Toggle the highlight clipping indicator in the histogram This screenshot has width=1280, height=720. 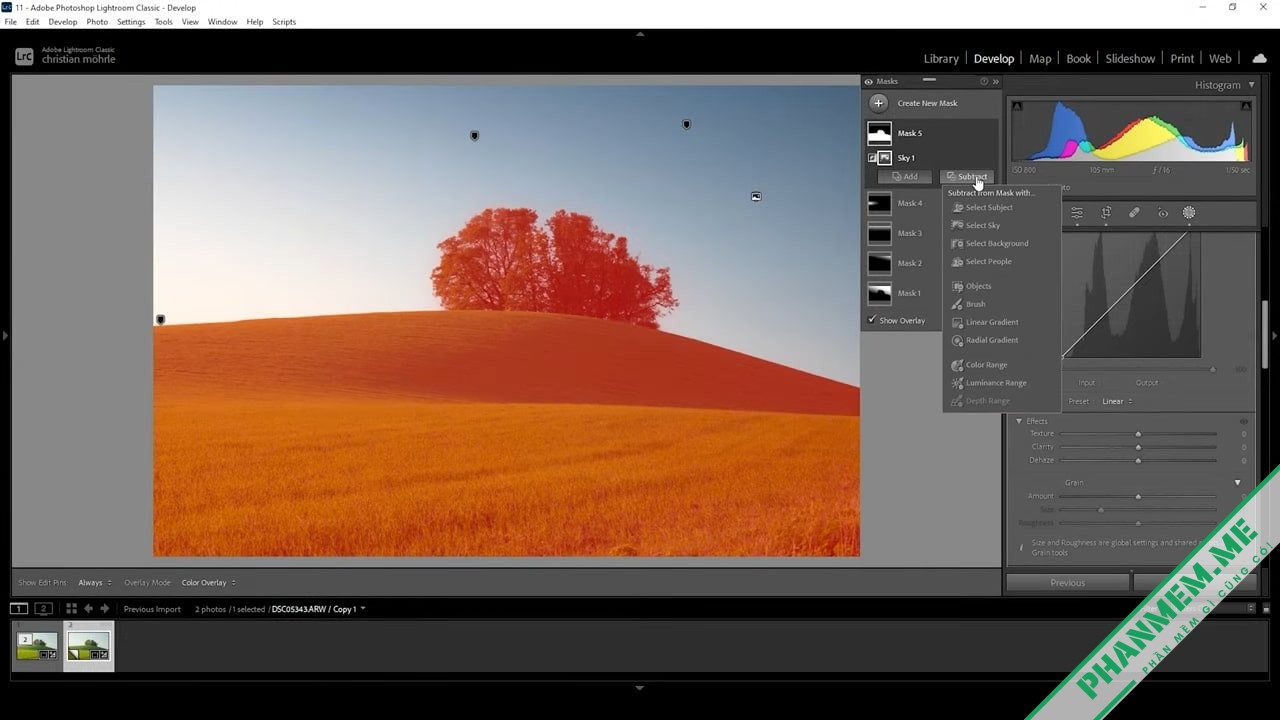[1246, 106]
